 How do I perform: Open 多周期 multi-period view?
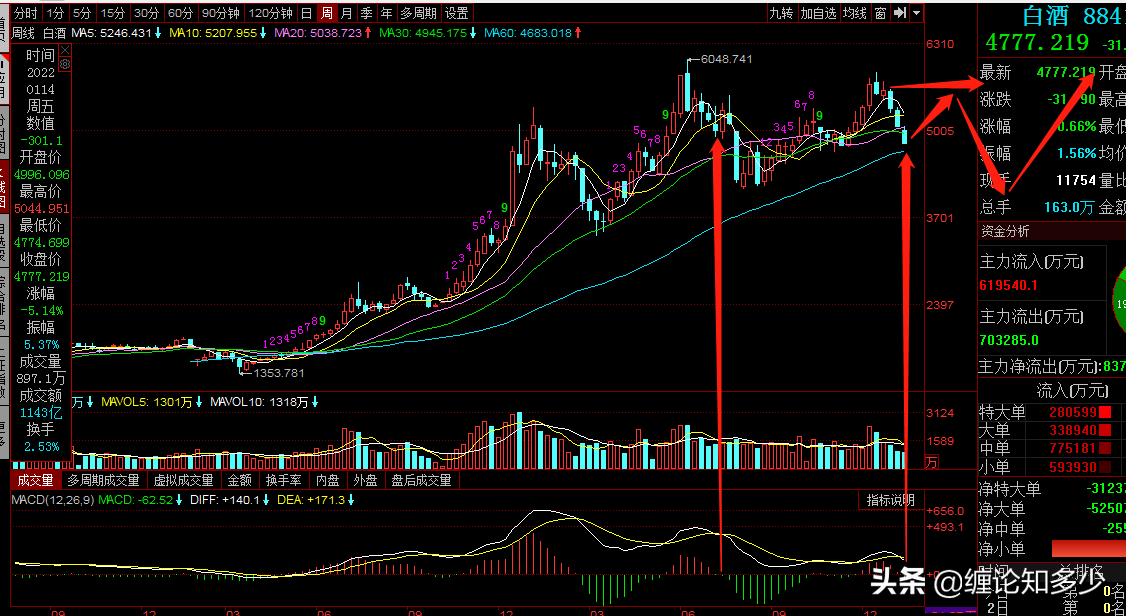[419, 13]
